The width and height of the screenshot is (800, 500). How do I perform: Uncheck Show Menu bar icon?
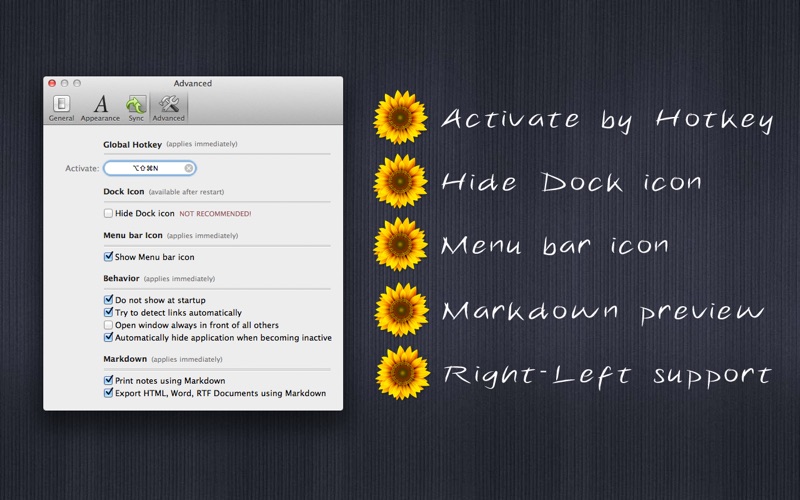(x=108, y=257)
